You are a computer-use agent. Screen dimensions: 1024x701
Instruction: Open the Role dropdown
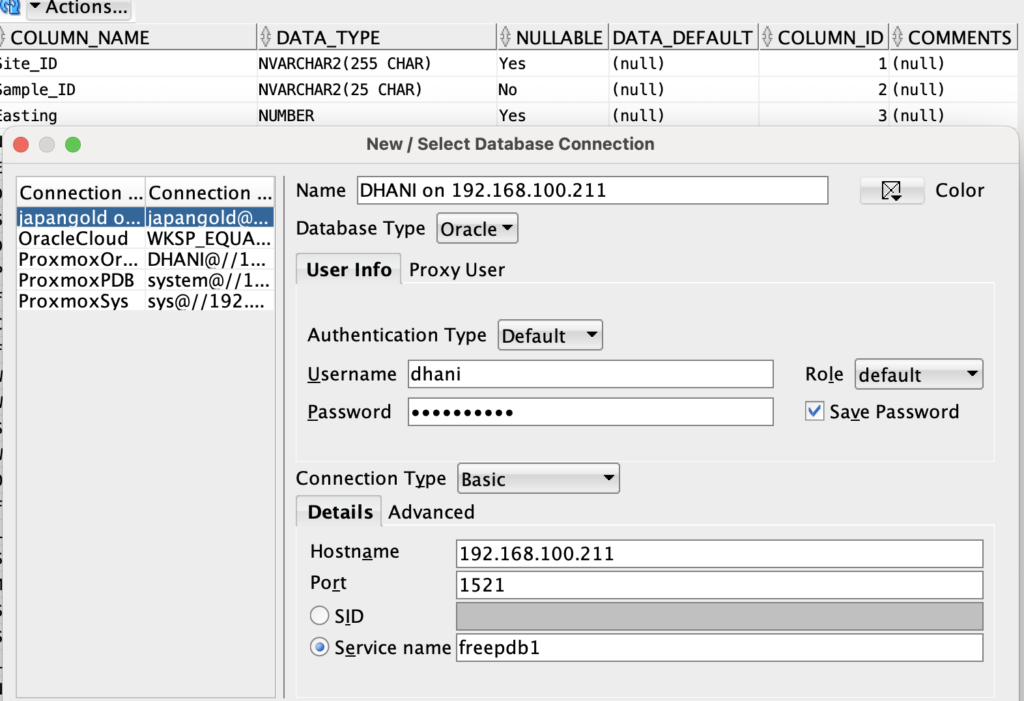coord(918,374)
